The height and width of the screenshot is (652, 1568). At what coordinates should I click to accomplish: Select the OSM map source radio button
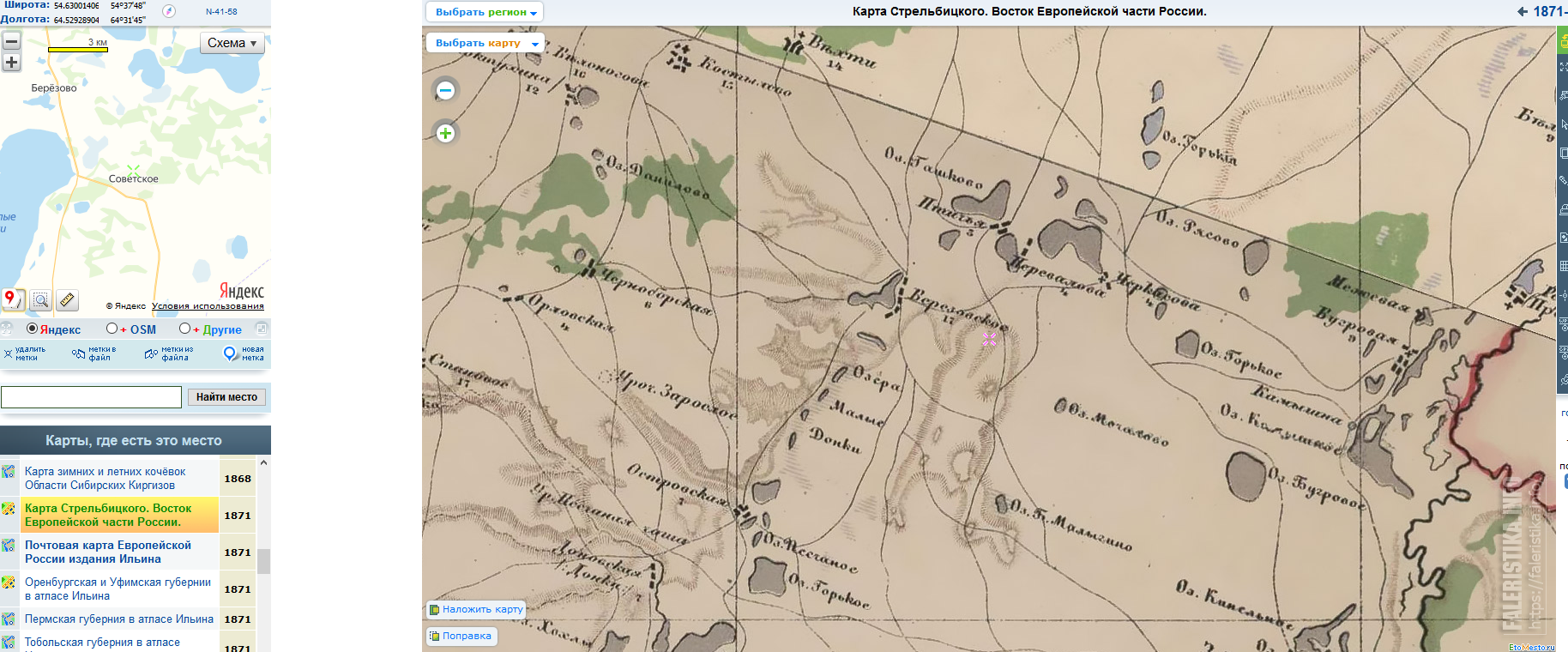[x=112, y=329]
